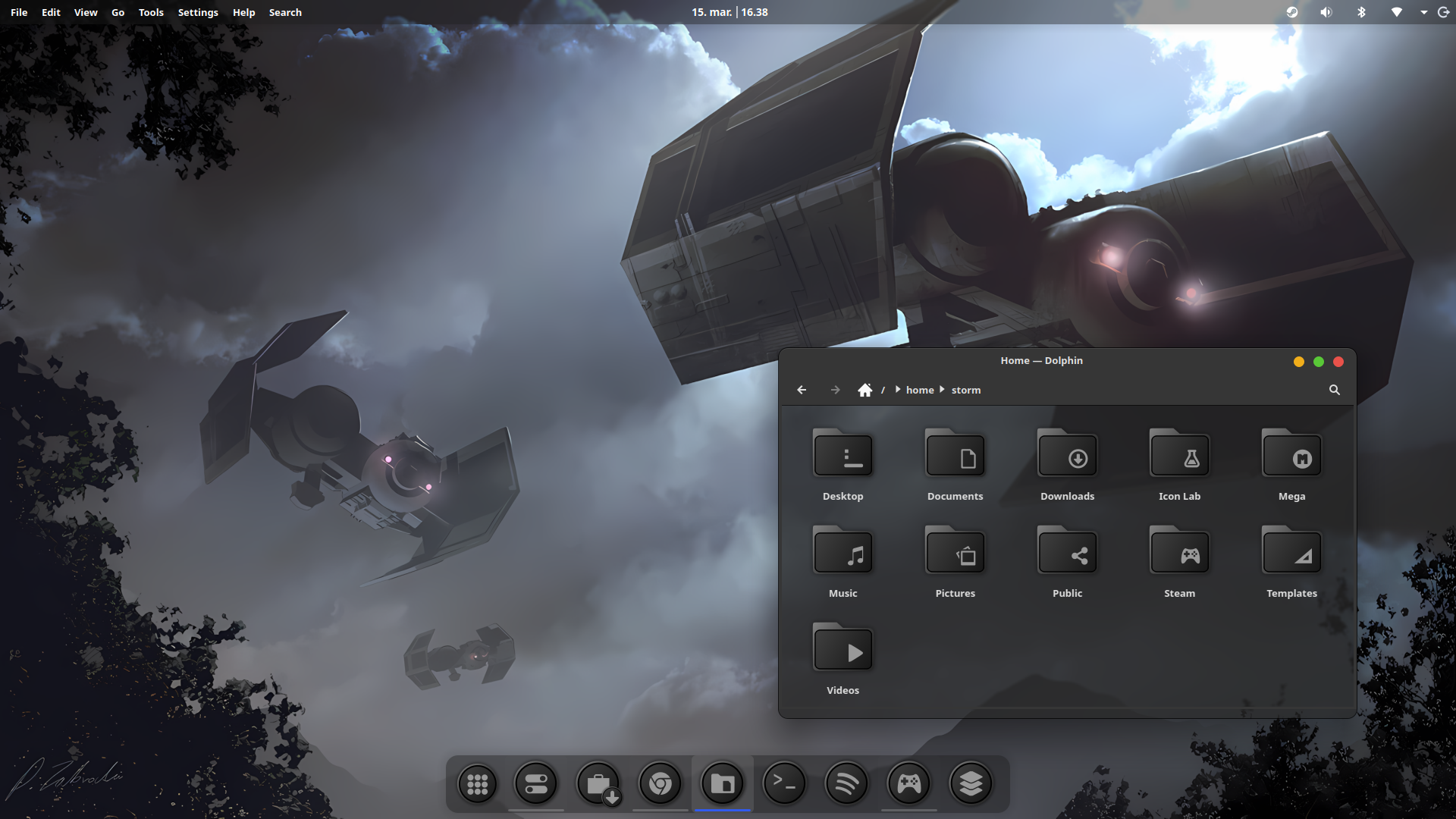Screen dimensions: 1456x819
Task: Select the 'Templates' folder label
Action: pos(1291,593)
